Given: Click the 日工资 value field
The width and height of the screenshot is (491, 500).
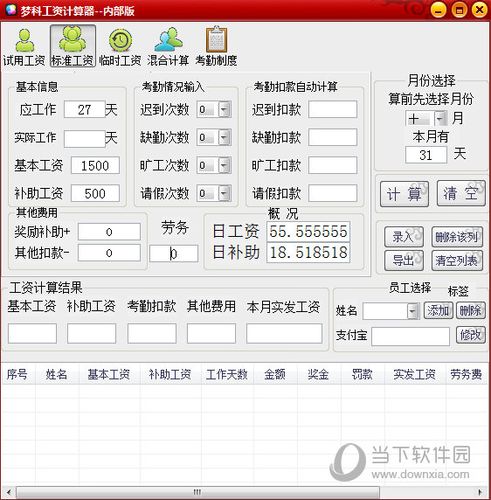Looking at the screenshot, I should pyautogui.click(x=308, y=231).
